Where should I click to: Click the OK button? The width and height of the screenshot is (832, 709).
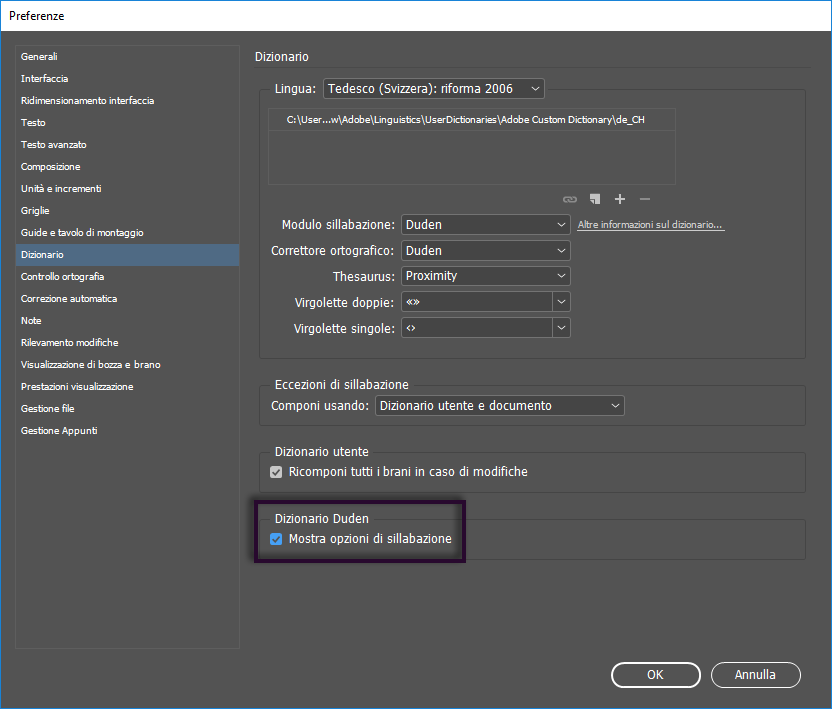(656, 675)
